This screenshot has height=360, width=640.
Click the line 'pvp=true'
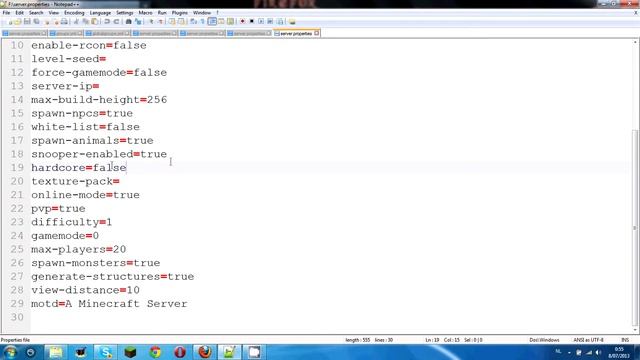(x=58, y=209)
